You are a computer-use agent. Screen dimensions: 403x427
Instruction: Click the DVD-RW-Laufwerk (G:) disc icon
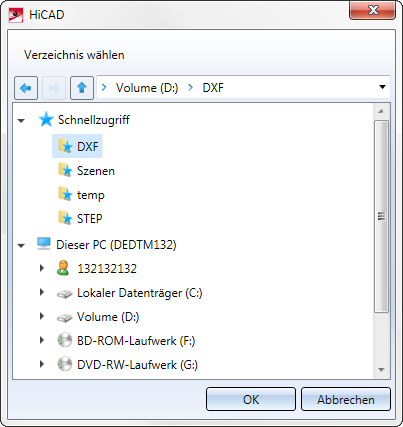pyautogui.click(x=64, y=364)
